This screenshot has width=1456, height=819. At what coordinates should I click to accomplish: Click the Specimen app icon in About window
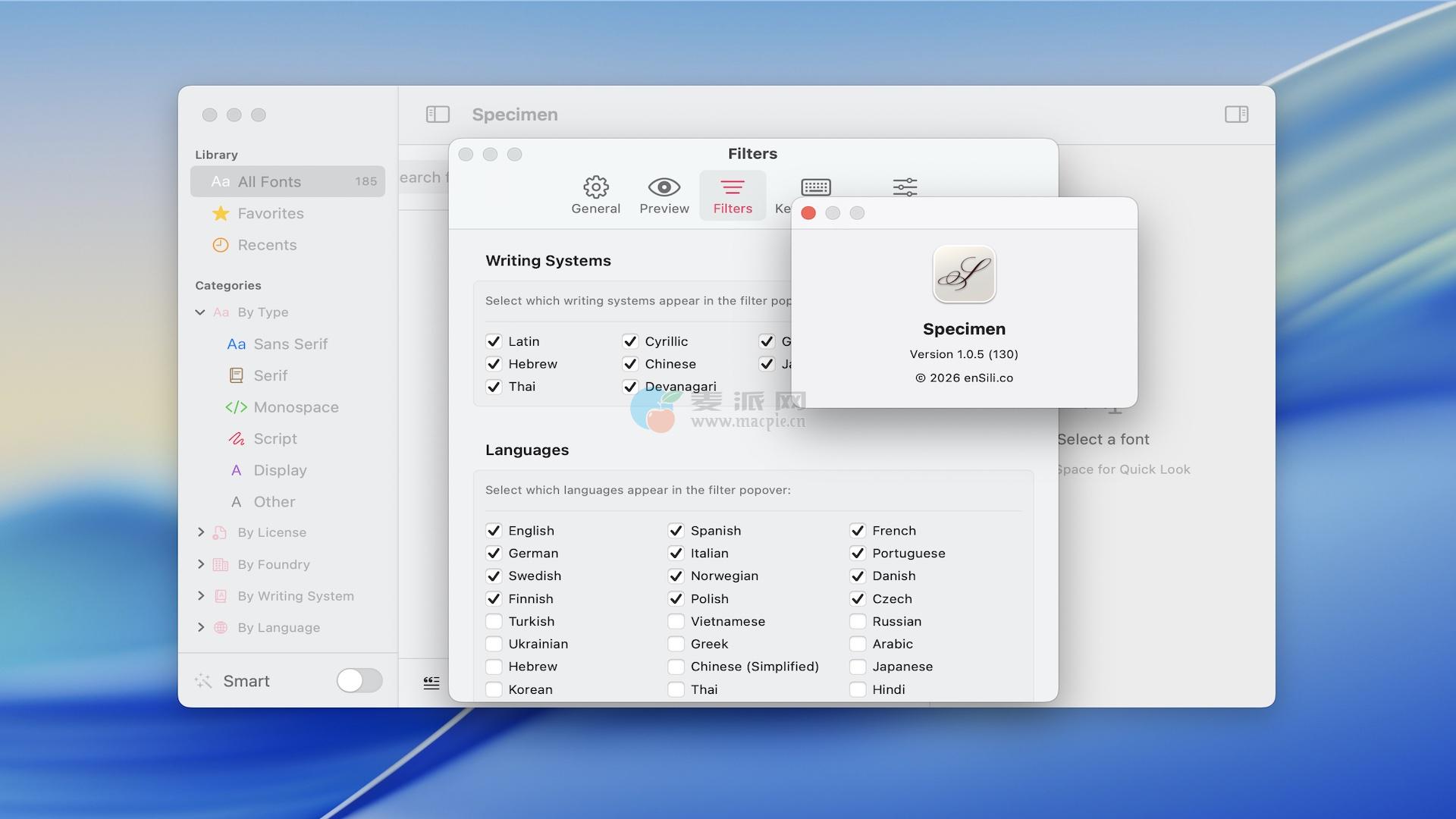pyautogui.click(x=964, y=275)
